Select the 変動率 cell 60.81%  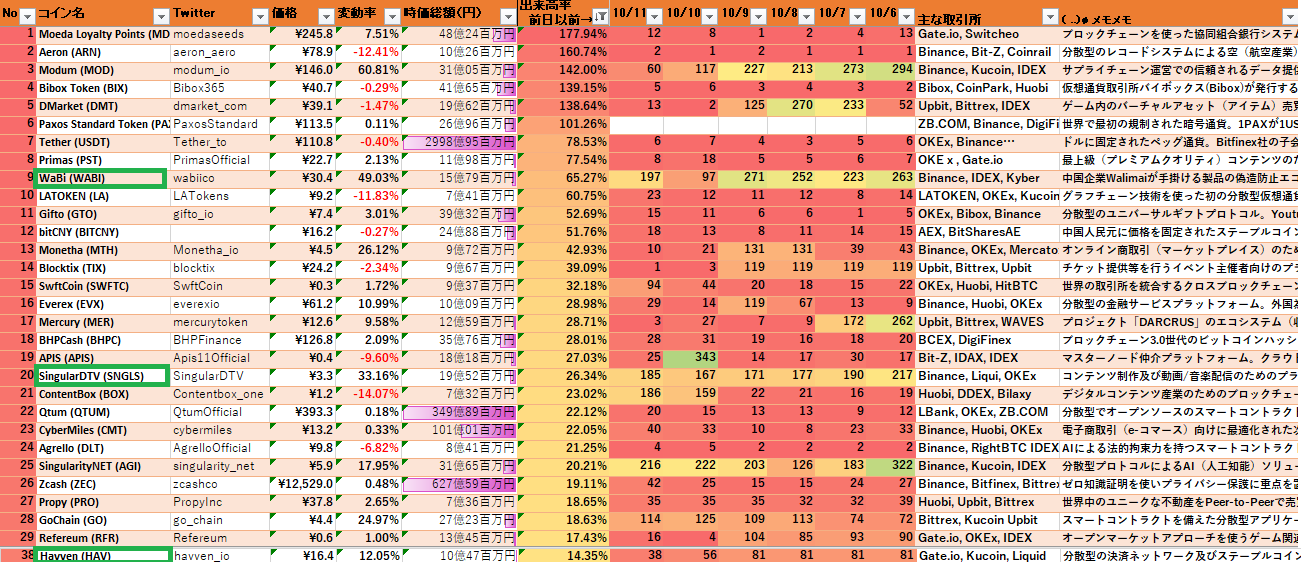click(369, 70)
